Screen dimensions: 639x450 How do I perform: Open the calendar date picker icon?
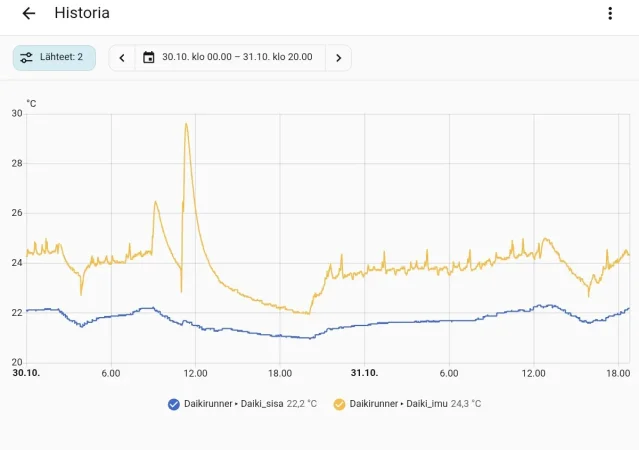(x=149, y=57)
